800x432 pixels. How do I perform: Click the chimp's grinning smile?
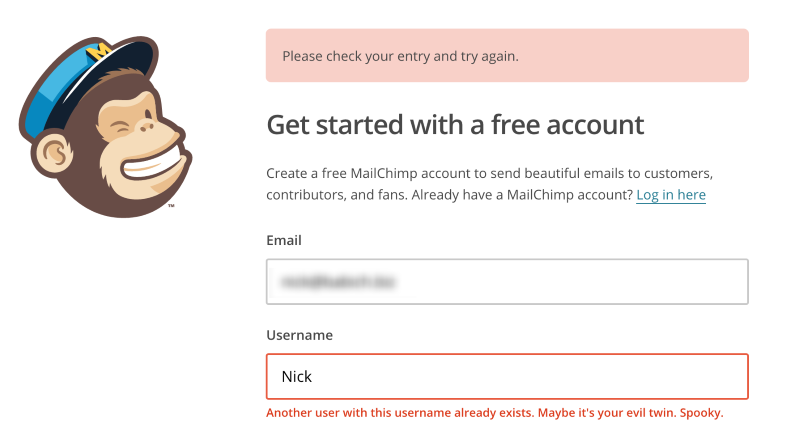[158, 160]
